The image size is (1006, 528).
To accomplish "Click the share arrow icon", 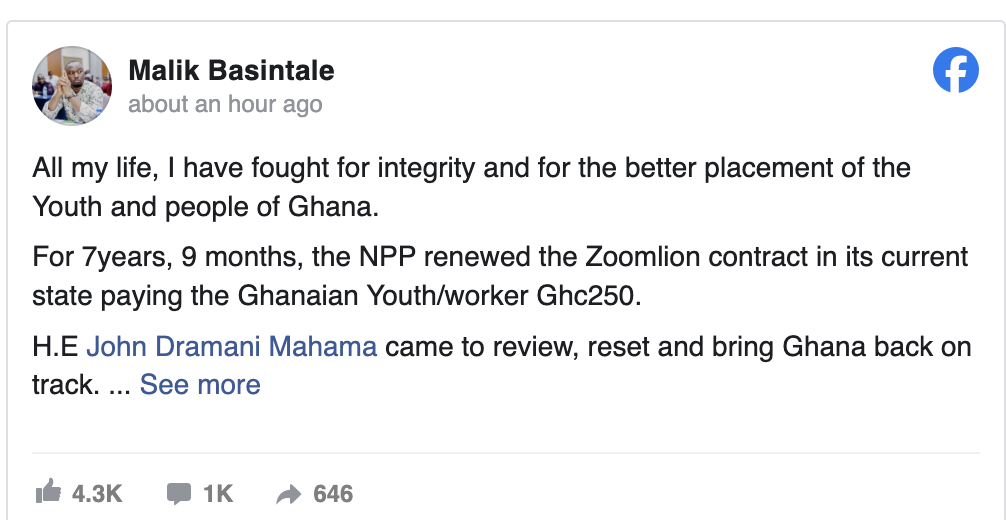I will click(289, 494).
